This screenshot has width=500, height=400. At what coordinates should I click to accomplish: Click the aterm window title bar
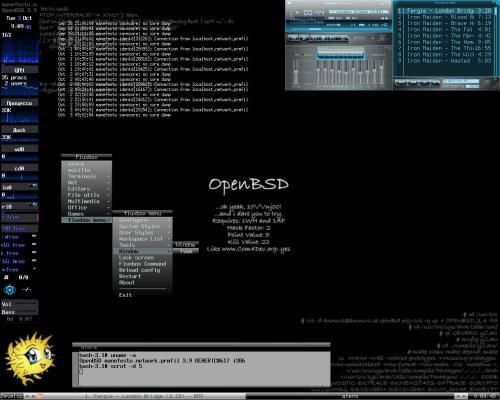tap(201, 347)
